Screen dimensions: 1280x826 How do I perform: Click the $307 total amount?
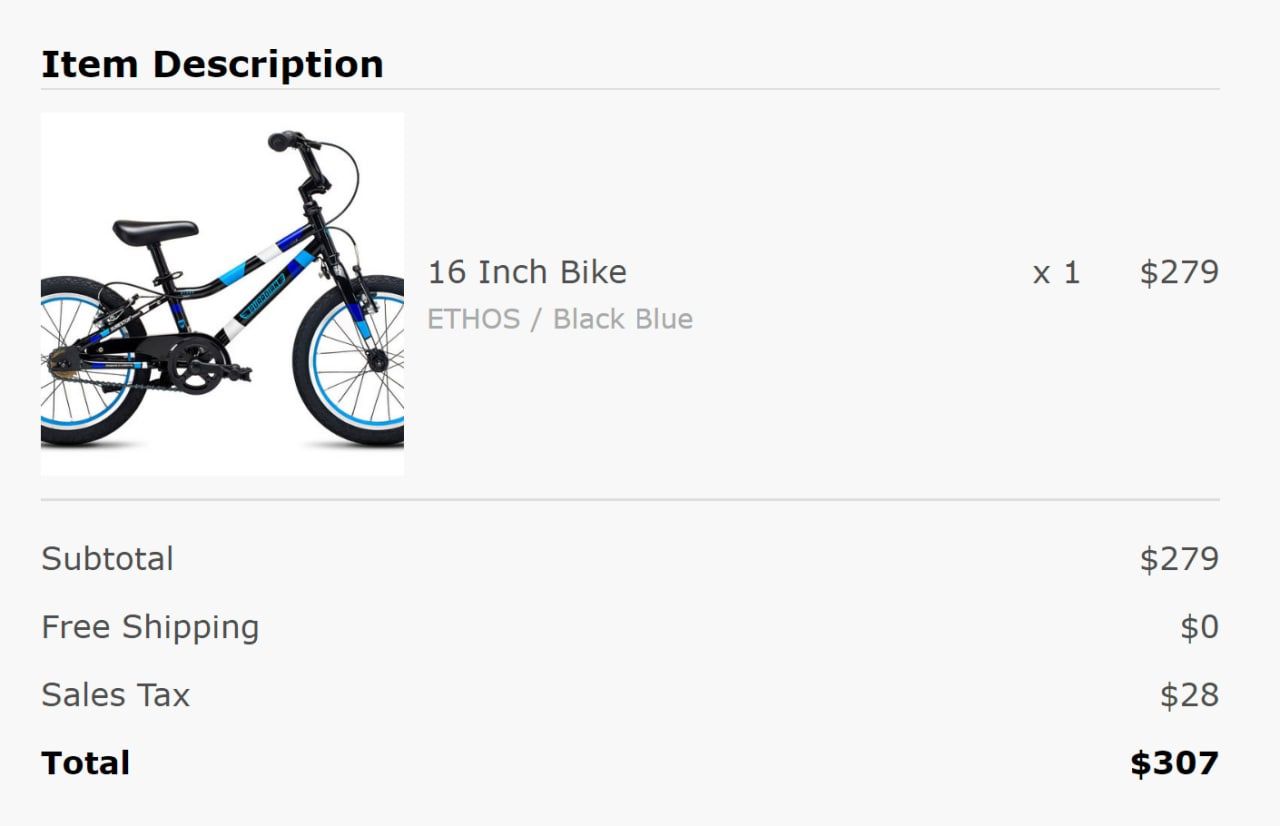(x=1174, y=763)
